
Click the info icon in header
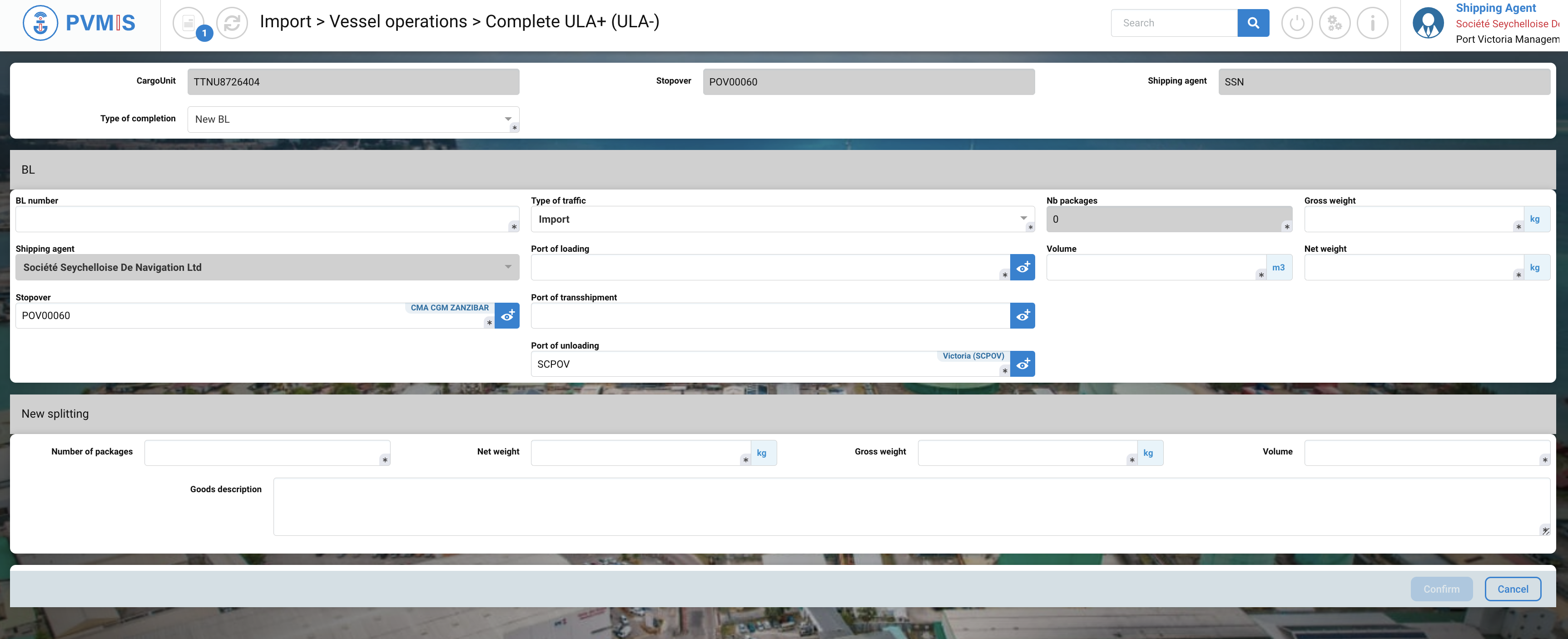1372,23
